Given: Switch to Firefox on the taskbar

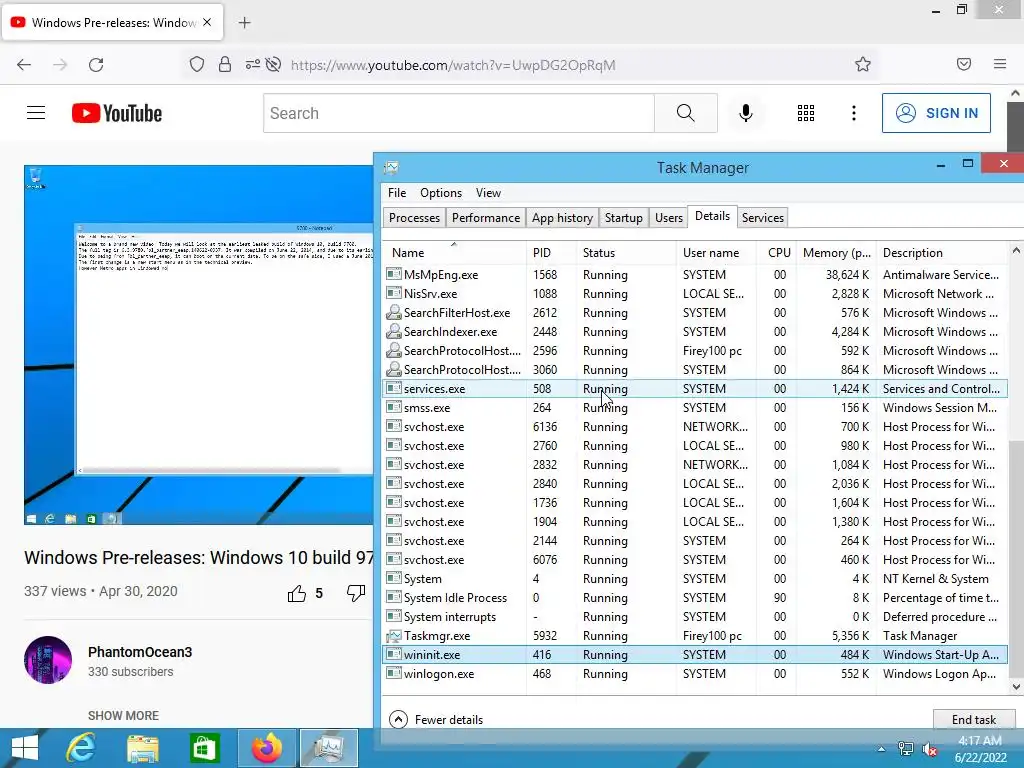Looking at the screenshot, I should point(266,748).
